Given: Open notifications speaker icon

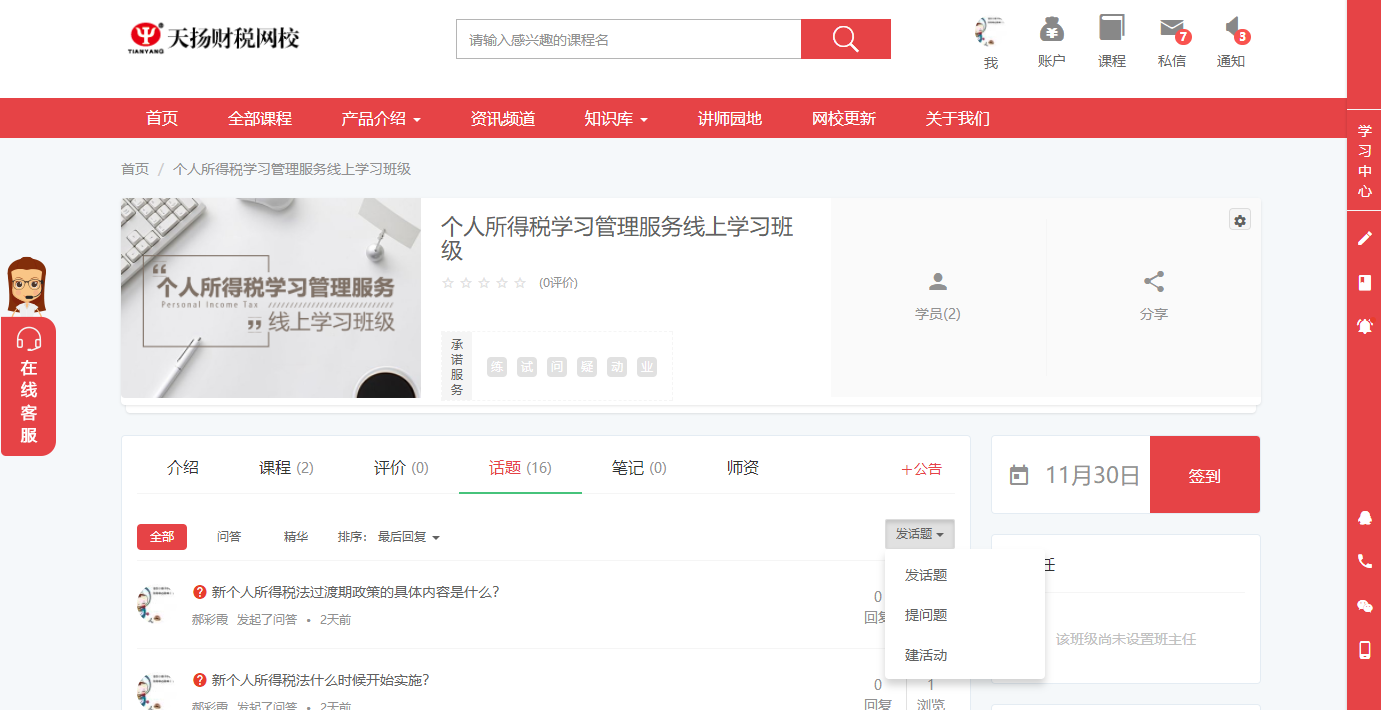Looking at the screenshot, I should [x=1232, y=29].
